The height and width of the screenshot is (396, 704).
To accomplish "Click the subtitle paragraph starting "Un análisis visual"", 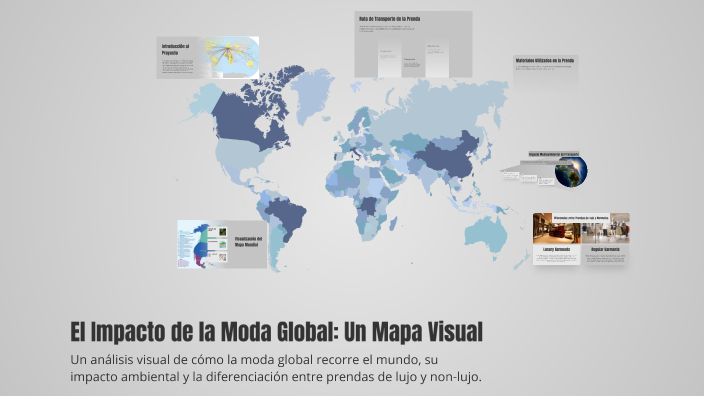I will point(276,368).
